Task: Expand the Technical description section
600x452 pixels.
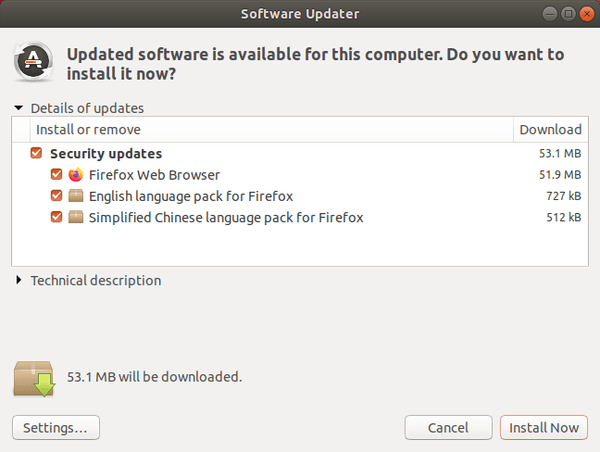Action: click(19, 281)
